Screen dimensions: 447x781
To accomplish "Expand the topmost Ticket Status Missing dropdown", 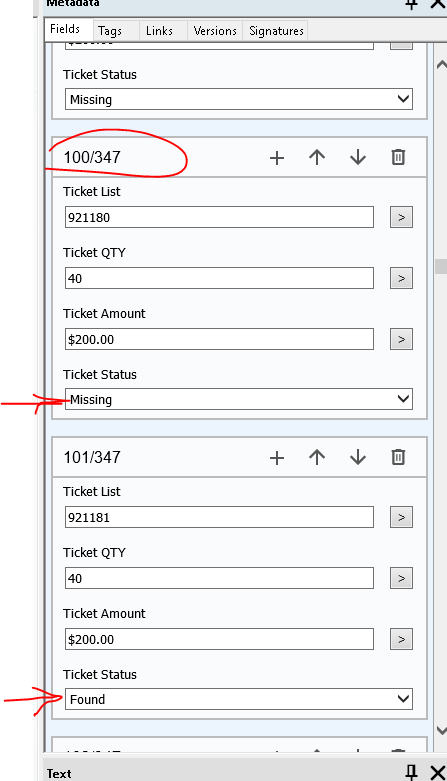I will click(x=239, y=99).
